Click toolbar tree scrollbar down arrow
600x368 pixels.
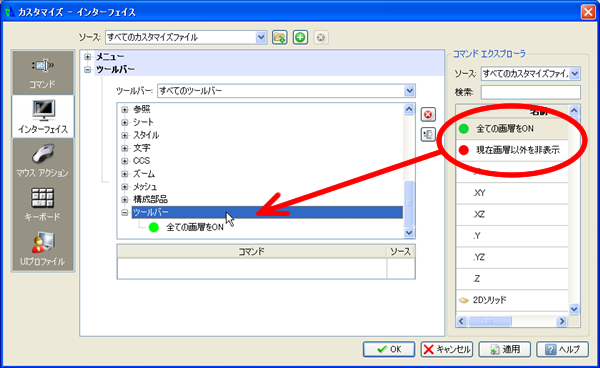[x=409, y=232]
